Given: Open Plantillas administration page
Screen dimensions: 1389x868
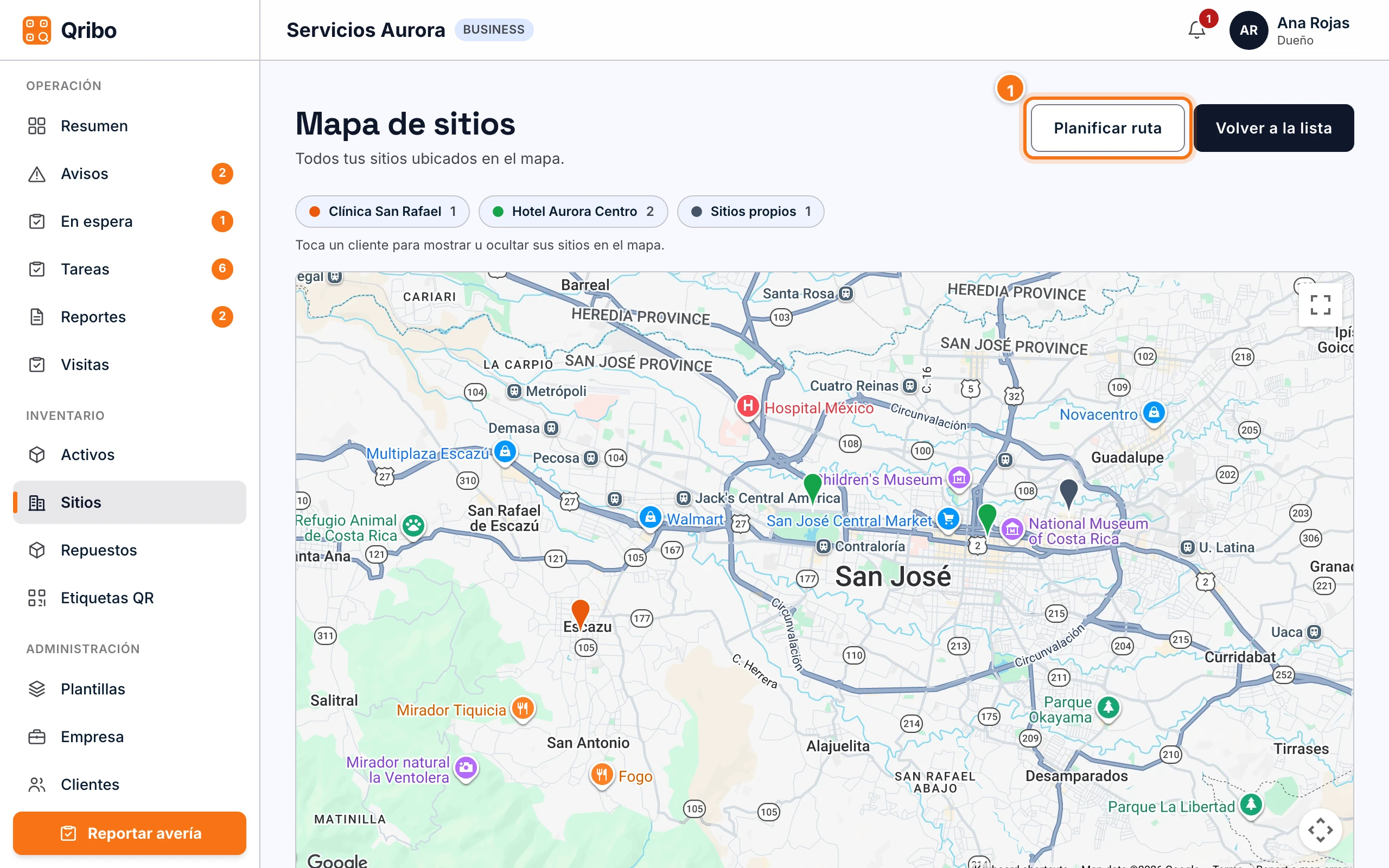Looking at the screenshot, I should coord(130,689).
